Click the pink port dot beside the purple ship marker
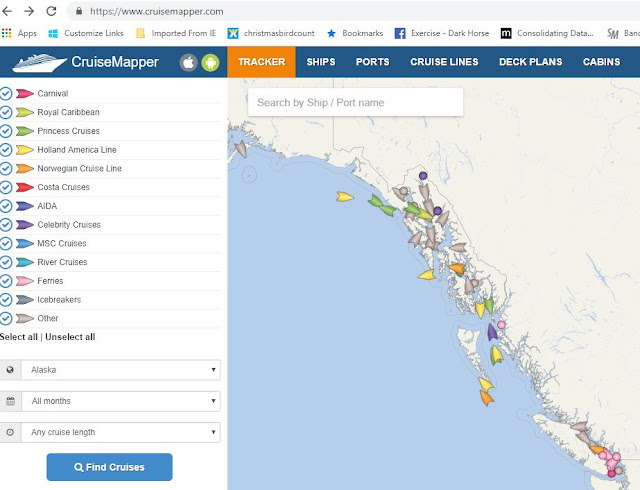The height and width of the screenshot is (490, 640). pos(501,325)
